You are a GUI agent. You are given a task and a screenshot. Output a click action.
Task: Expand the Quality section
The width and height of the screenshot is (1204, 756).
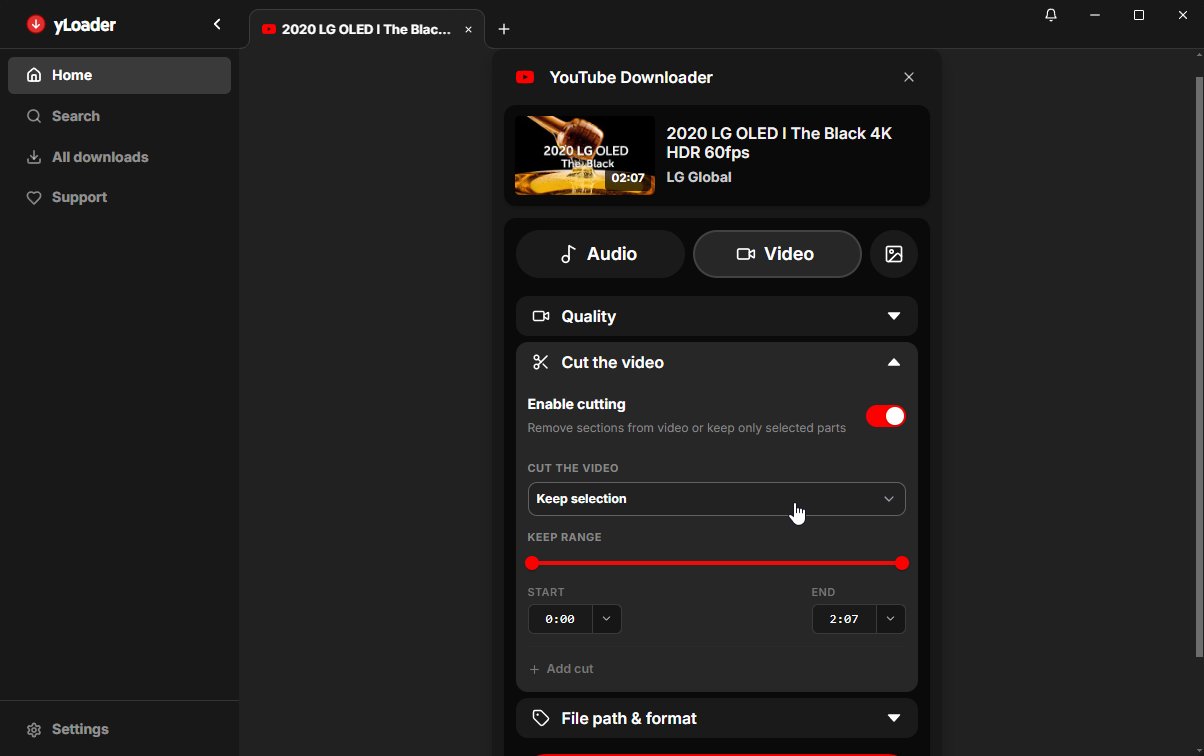click(716, 316)
